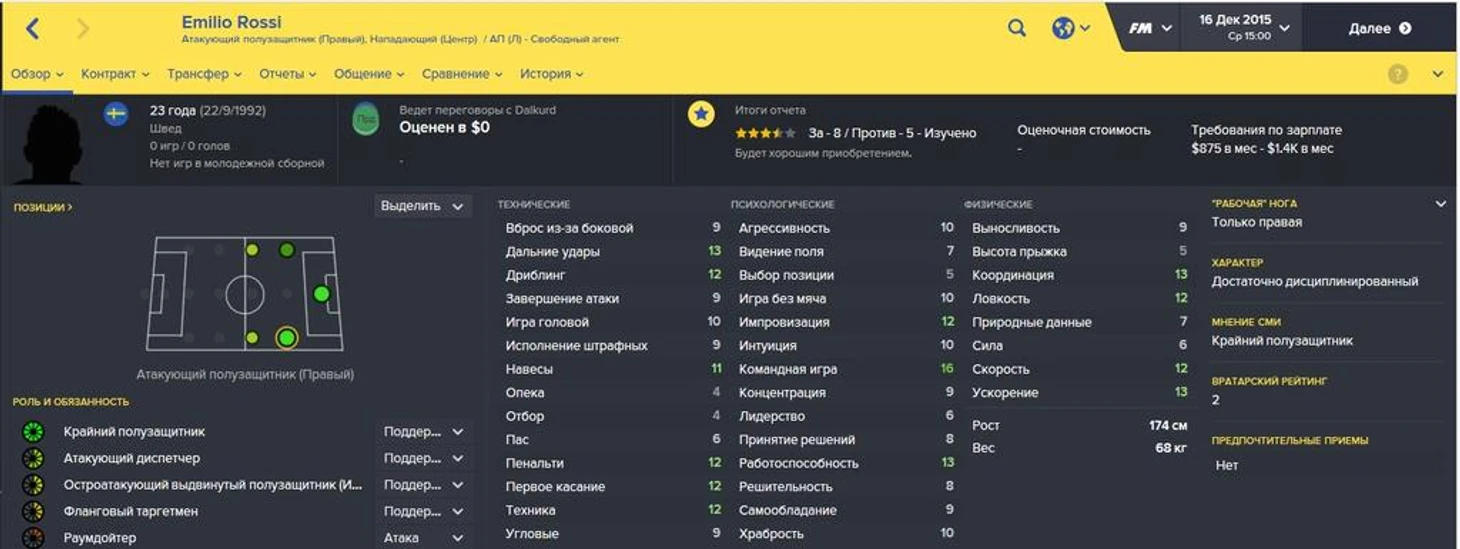1460x549 pixels.
Task: Click the Swedish flag icon
Action: [116, 114]
